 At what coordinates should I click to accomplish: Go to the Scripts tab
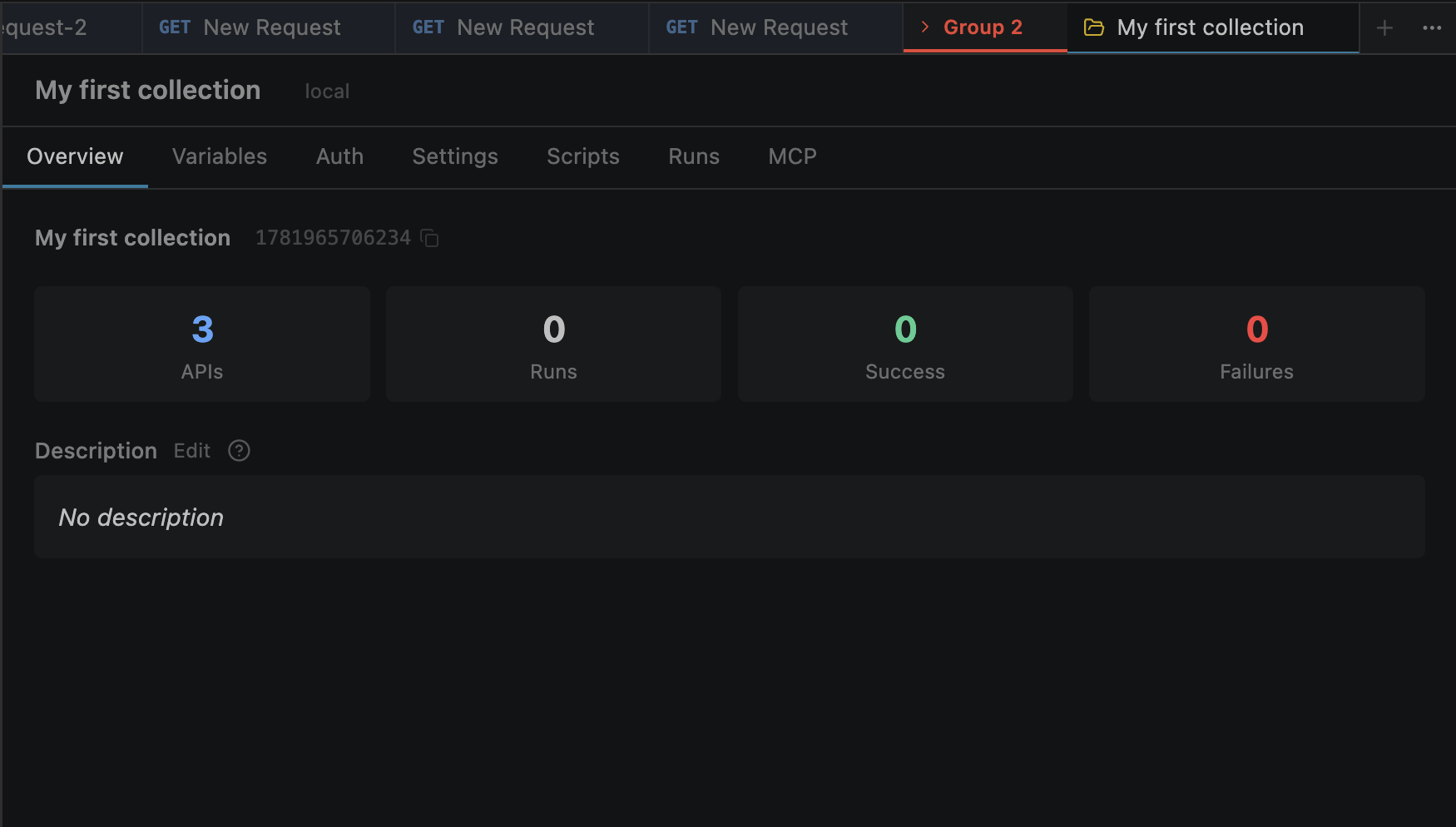point(583,156)
